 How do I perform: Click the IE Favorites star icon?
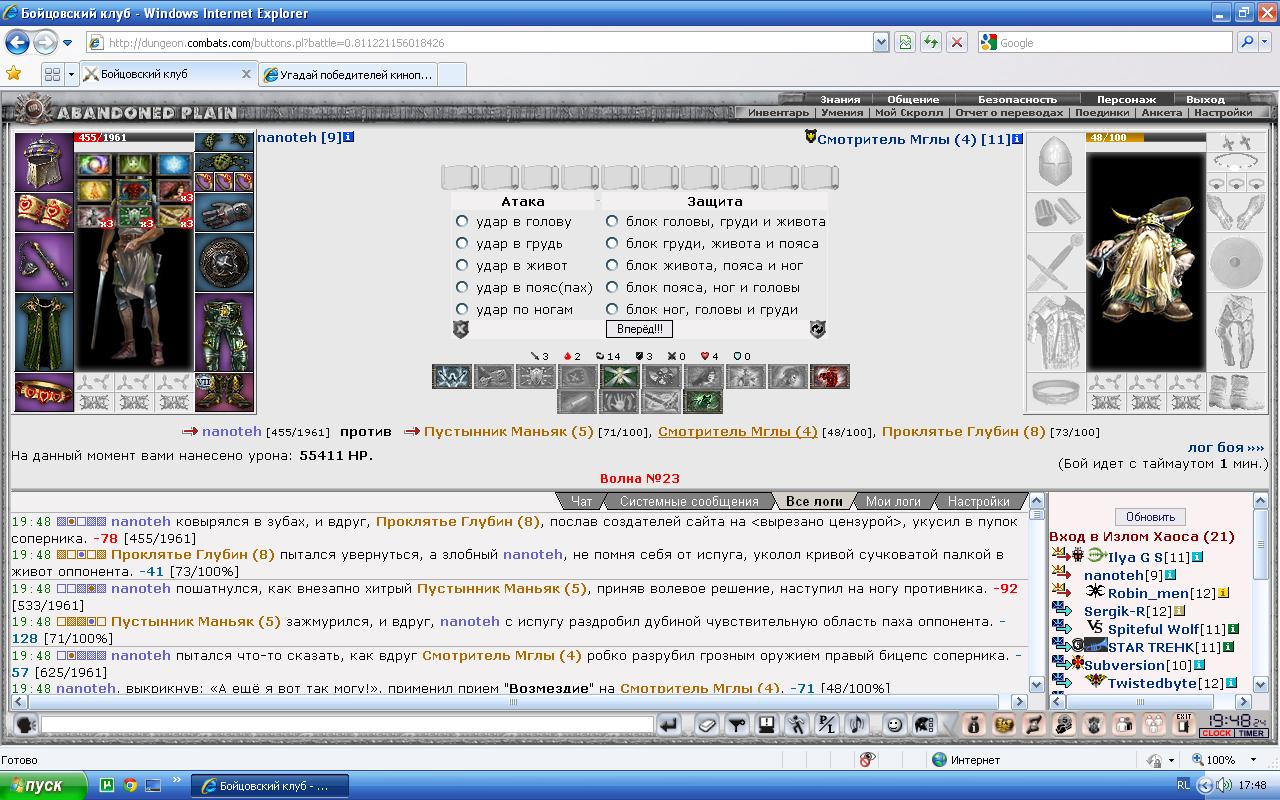14,74
